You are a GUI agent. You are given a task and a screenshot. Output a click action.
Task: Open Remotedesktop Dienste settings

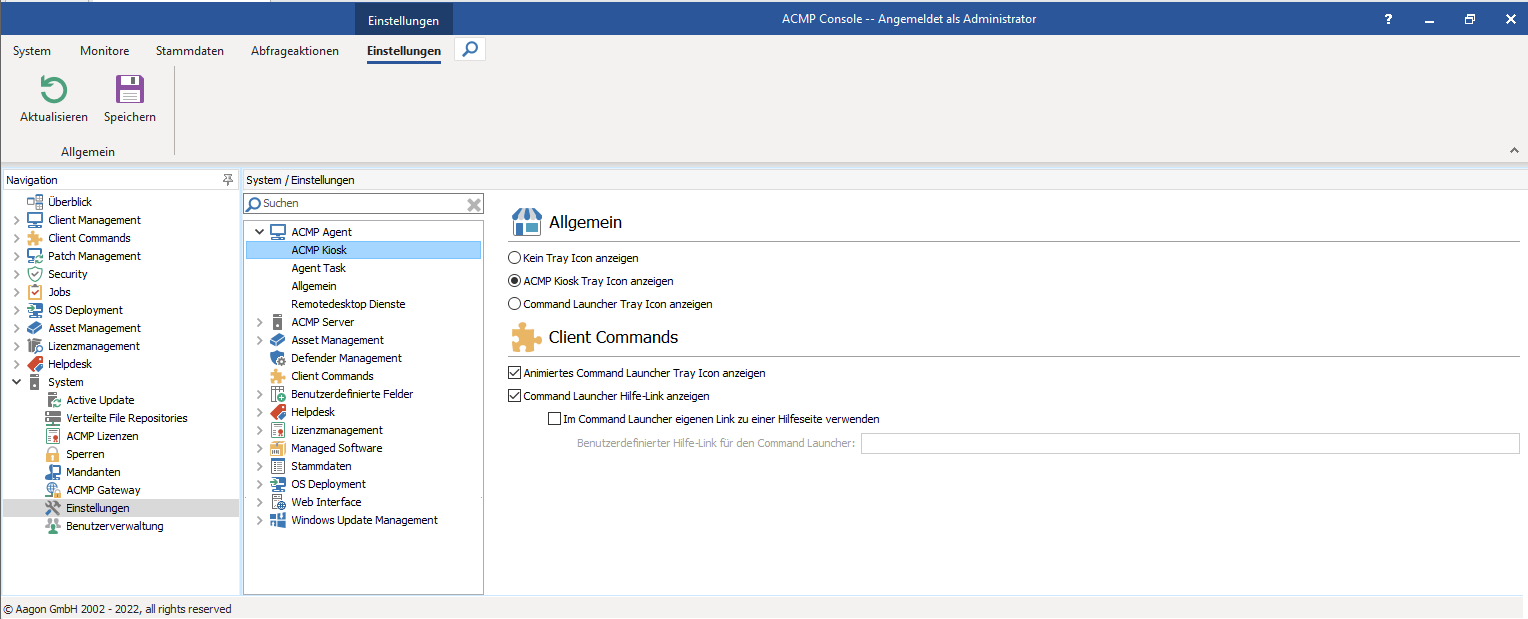(x=348, y=304)
